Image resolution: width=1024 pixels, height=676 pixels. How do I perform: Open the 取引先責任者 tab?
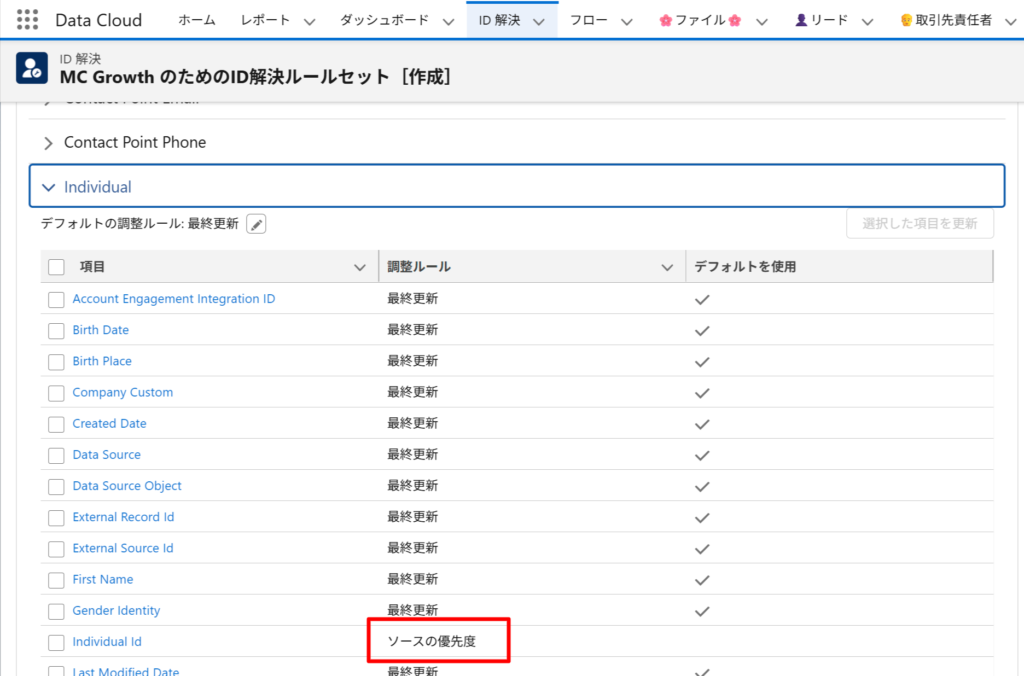pos(946,20)
